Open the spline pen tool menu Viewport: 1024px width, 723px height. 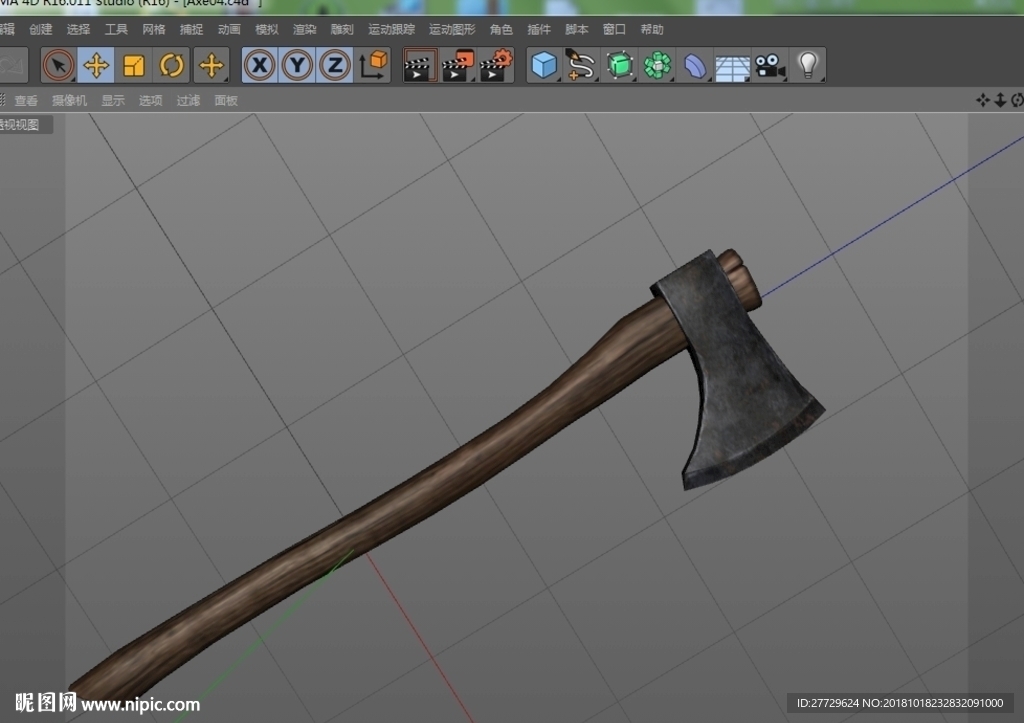[x=581, y=65]
